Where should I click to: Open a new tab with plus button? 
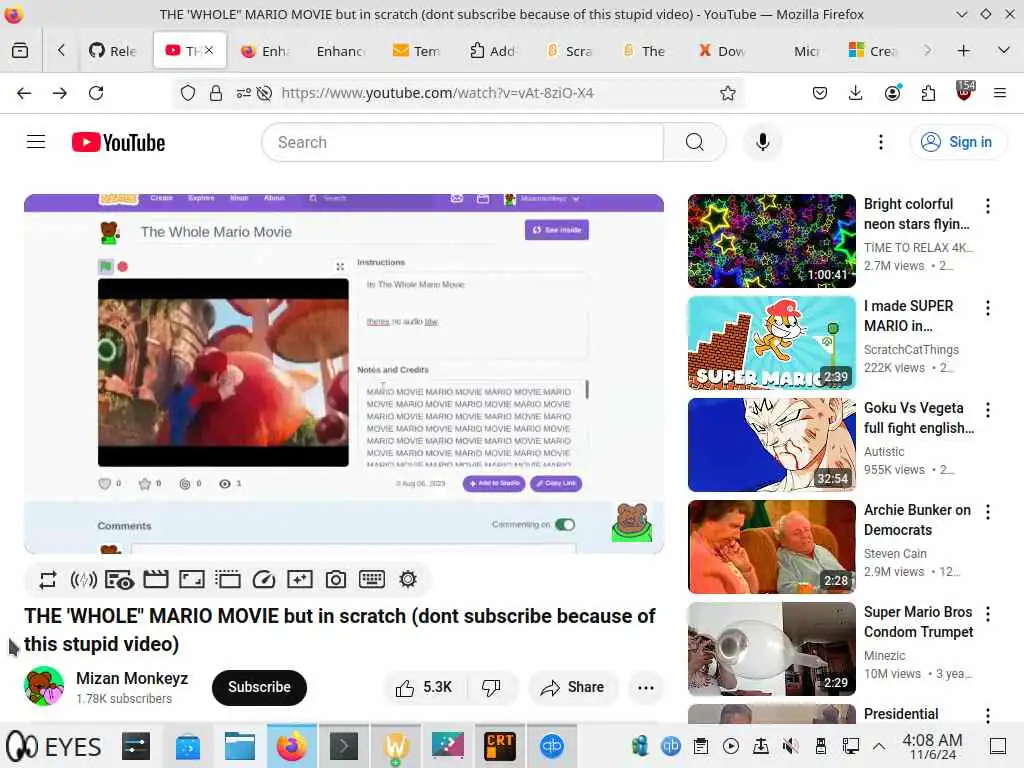pos(963,50)
